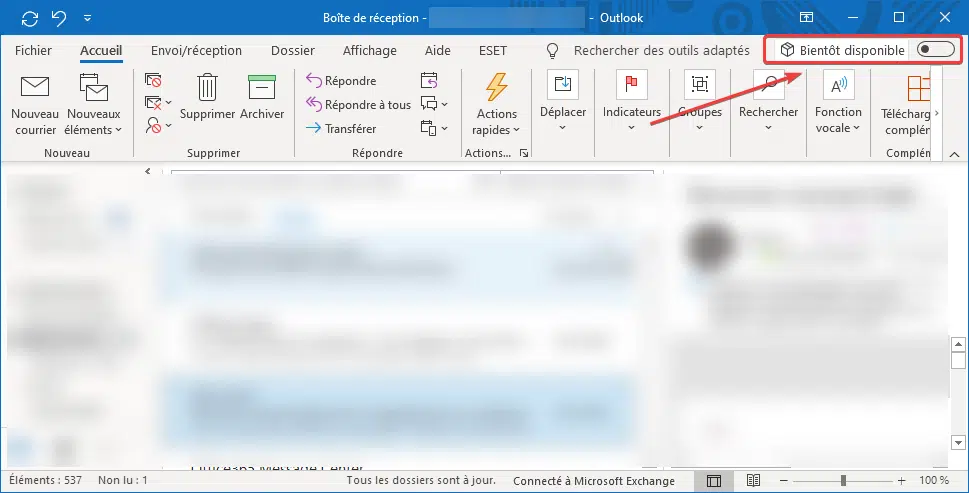Open the Affichage tab

point(370,51)
